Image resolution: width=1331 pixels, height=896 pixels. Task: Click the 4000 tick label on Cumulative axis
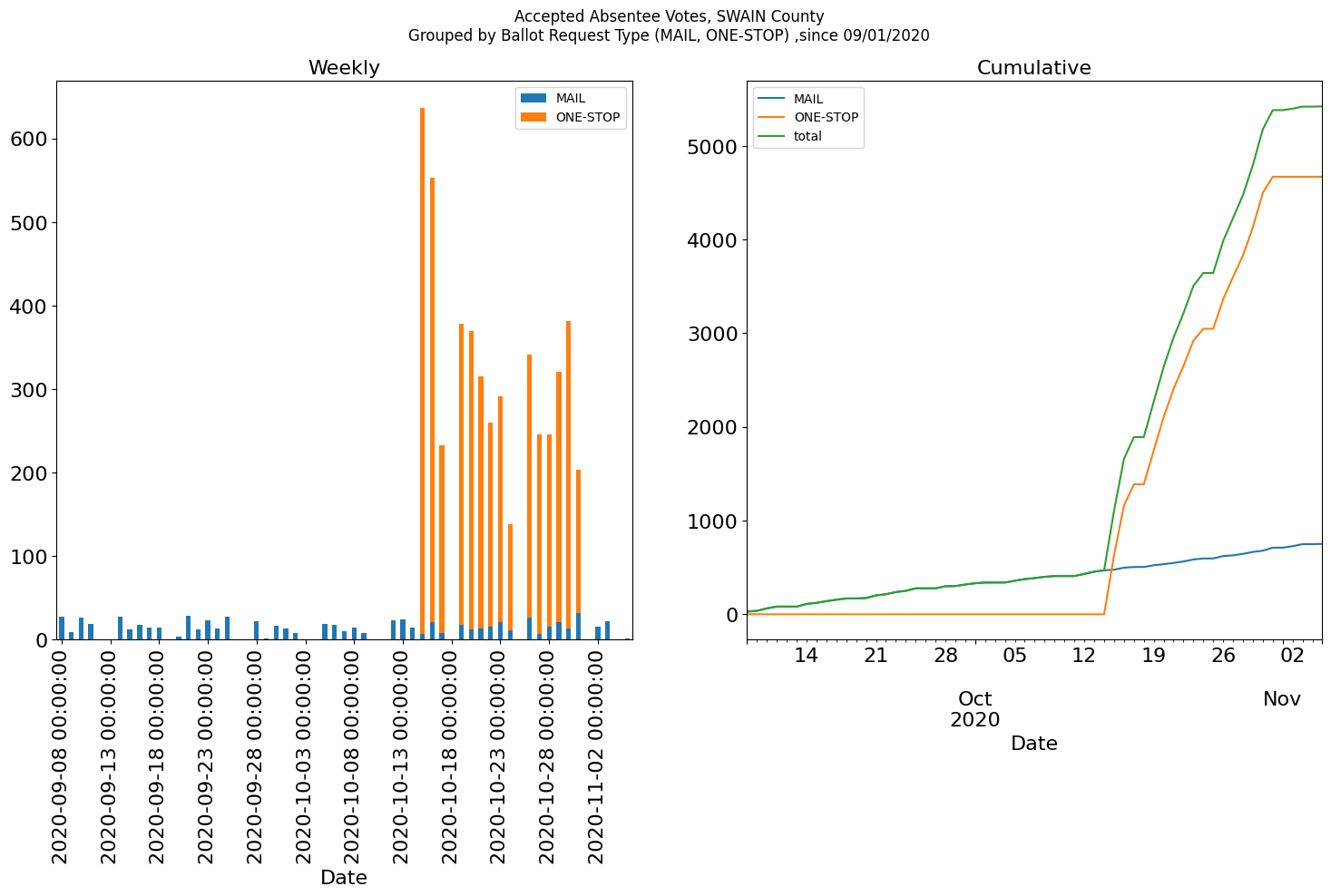click(714, 239)
